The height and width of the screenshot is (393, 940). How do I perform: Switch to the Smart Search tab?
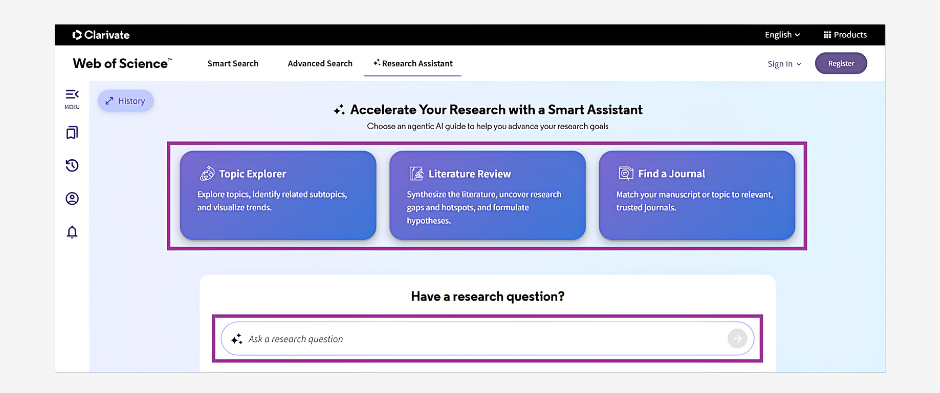pos(233,64)
